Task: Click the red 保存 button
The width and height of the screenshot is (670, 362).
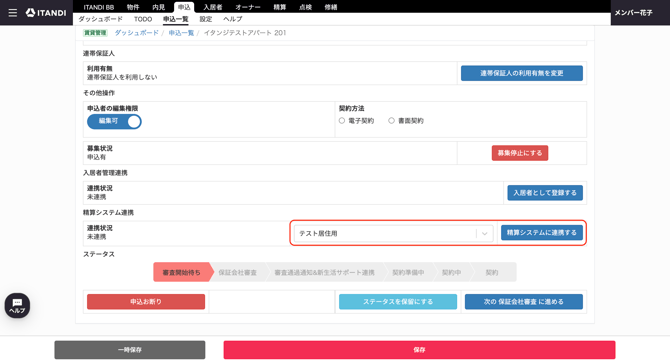Action: 419,350
